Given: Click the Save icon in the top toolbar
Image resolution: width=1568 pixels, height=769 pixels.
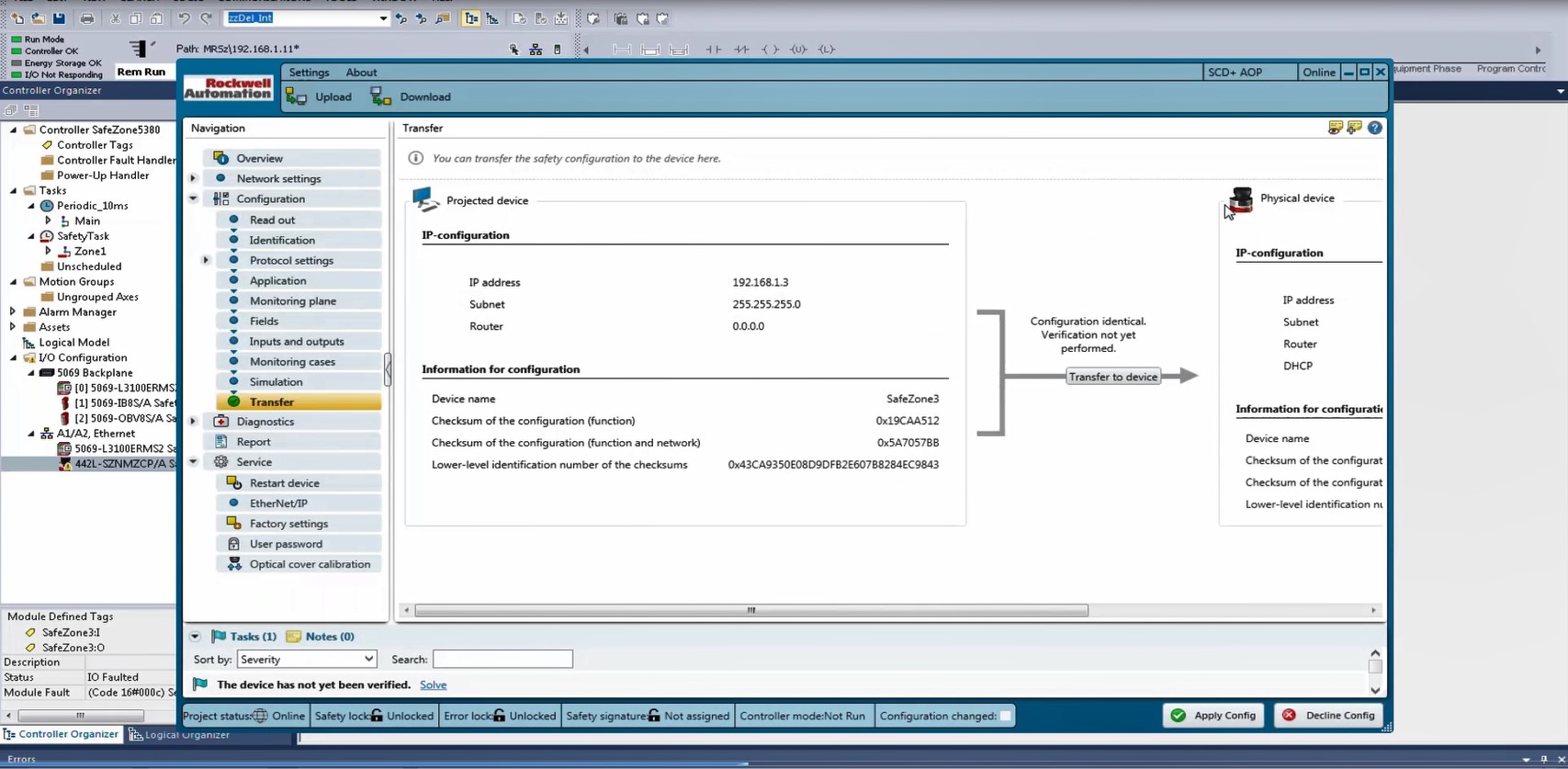Looking at the screenshot, I should tap(59, 18).
